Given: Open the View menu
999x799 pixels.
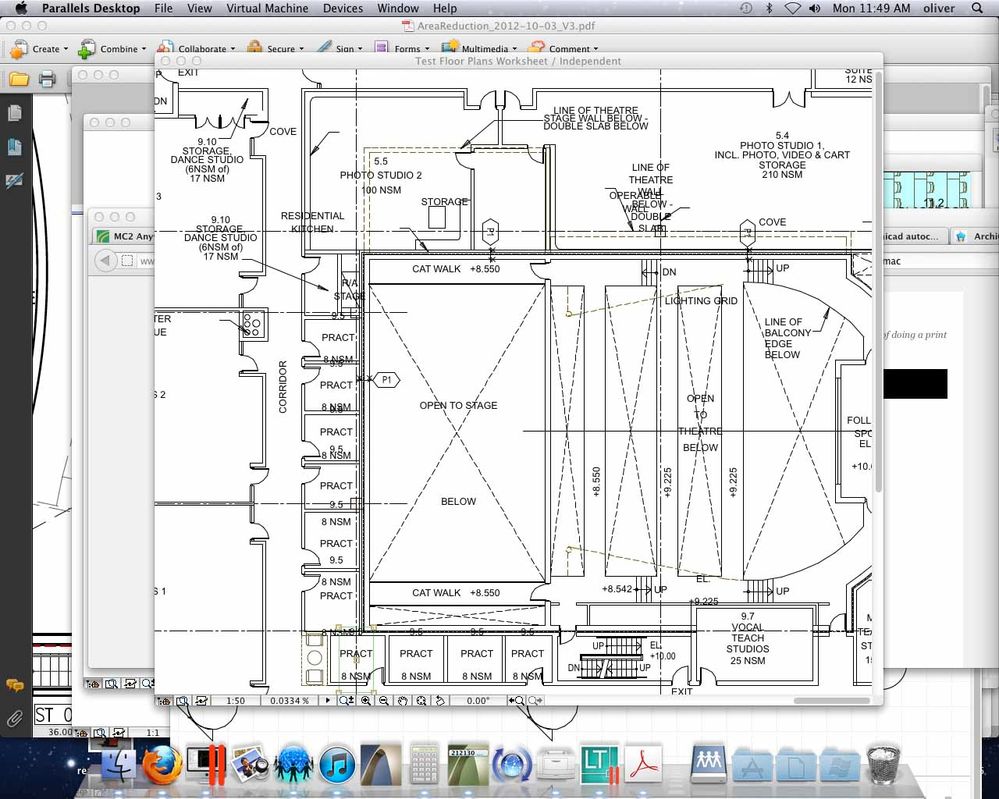Looking at the screenshot, I should click(x=199, y=8).
